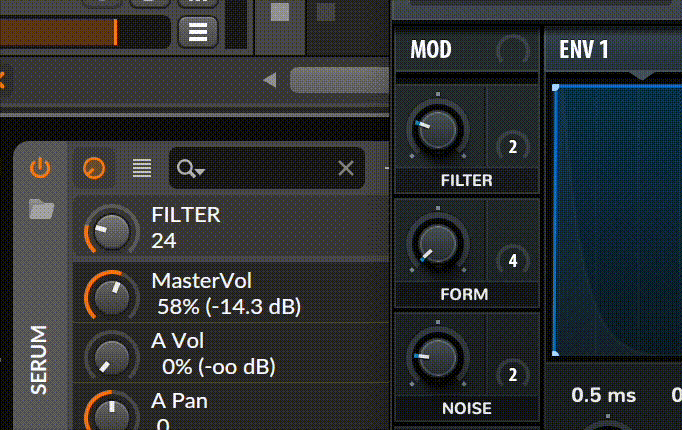
Task: Click the NOISE macro knob
Action: (438, 357)
